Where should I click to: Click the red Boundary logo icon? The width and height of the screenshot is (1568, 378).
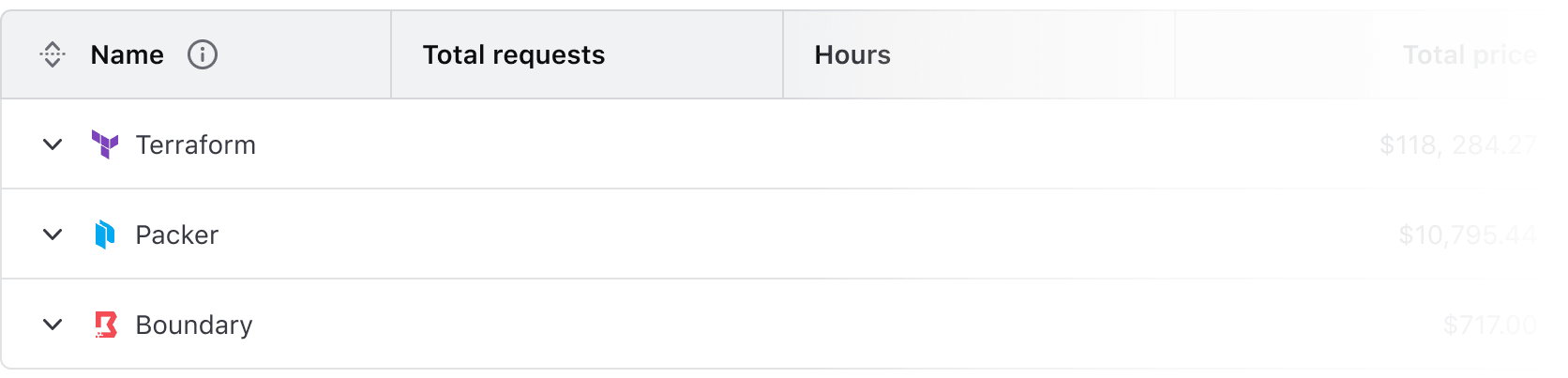(106, 325)
